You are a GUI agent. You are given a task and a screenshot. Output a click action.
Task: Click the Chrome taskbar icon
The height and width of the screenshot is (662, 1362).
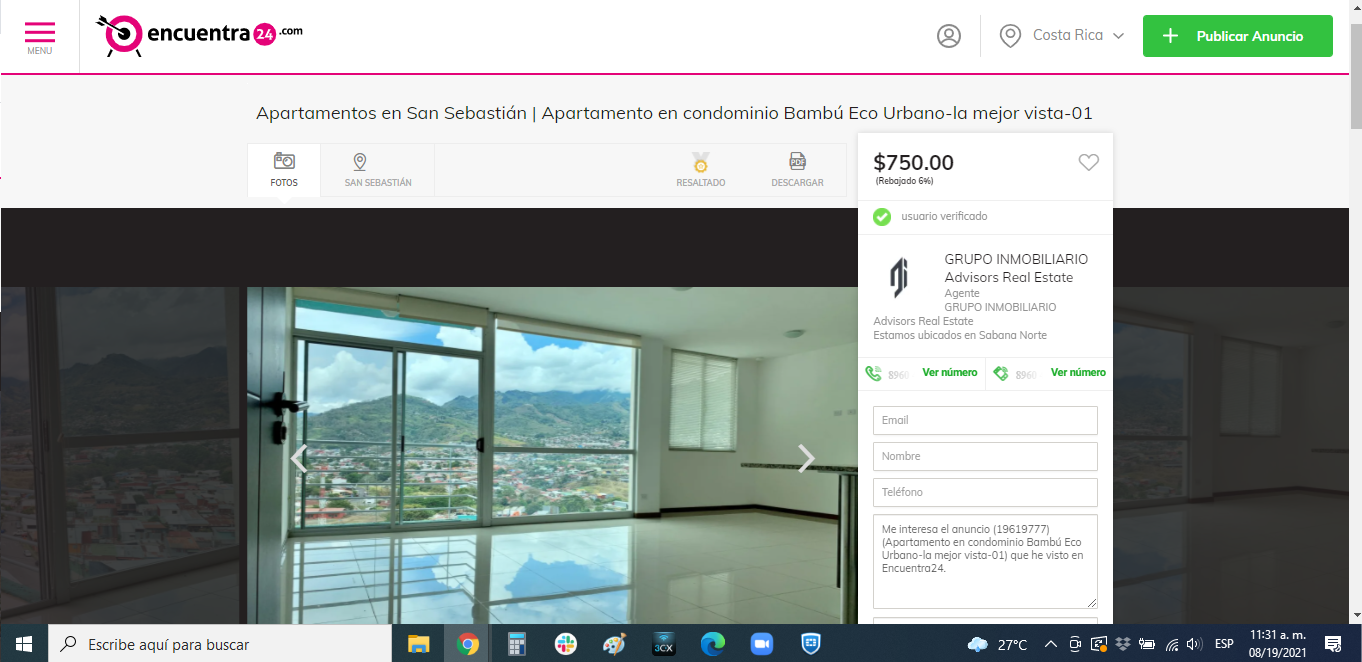(467, 644)
